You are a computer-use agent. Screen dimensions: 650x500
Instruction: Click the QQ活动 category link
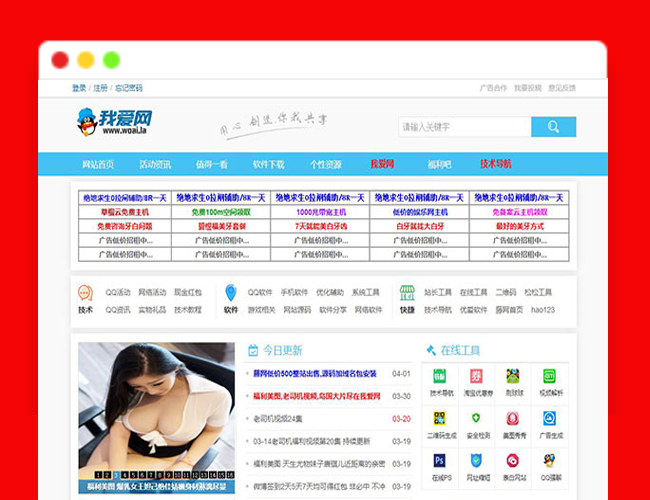coord(118,292)
